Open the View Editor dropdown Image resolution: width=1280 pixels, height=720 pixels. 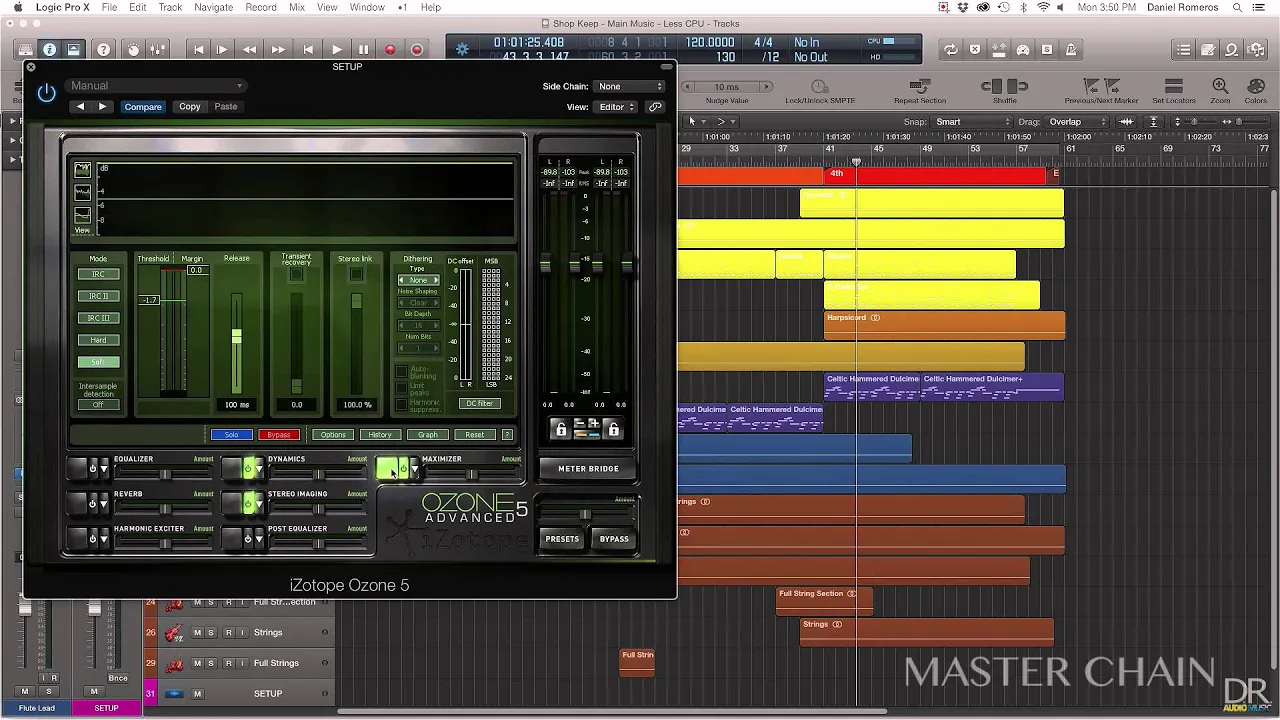coord(617,107)
